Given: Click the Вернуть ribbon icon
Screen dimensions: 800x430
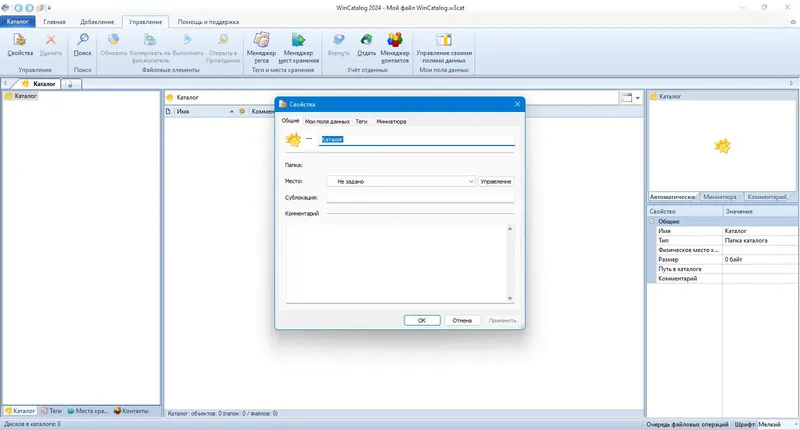Looking at the screenshot, I should click(338, 40).
